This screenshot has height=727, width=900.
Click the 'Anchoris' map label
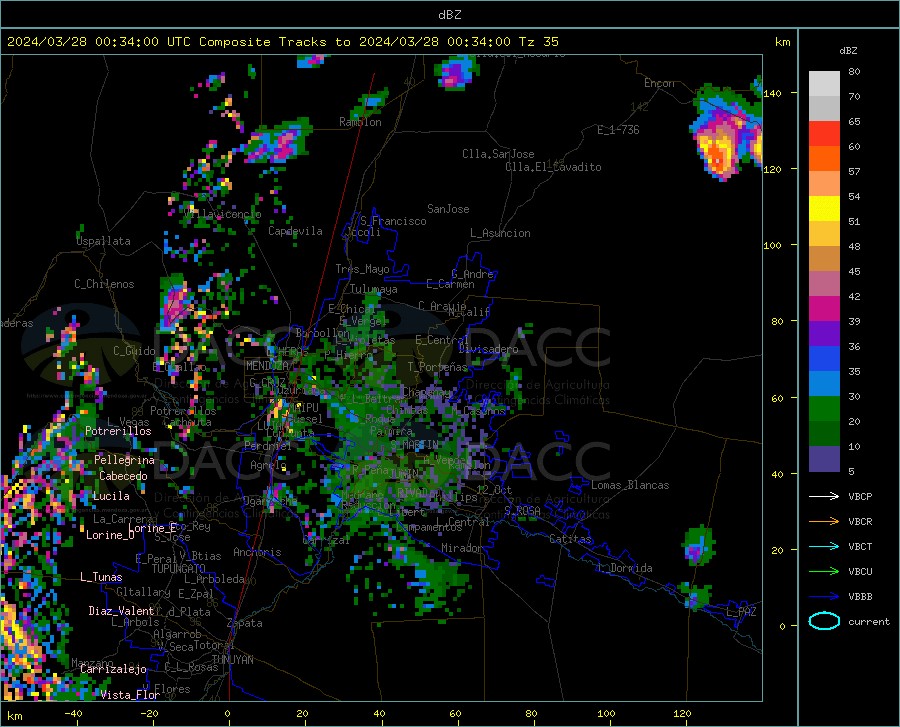257,552
